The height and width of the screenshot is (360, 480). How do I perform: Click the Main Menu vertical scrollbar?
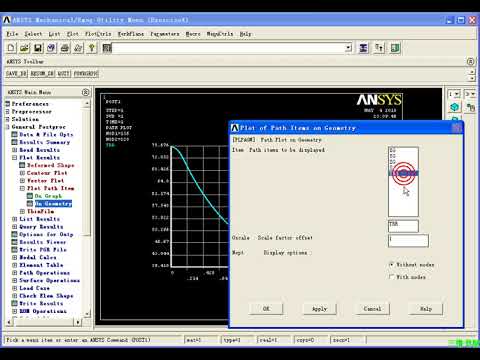point(86,208)
